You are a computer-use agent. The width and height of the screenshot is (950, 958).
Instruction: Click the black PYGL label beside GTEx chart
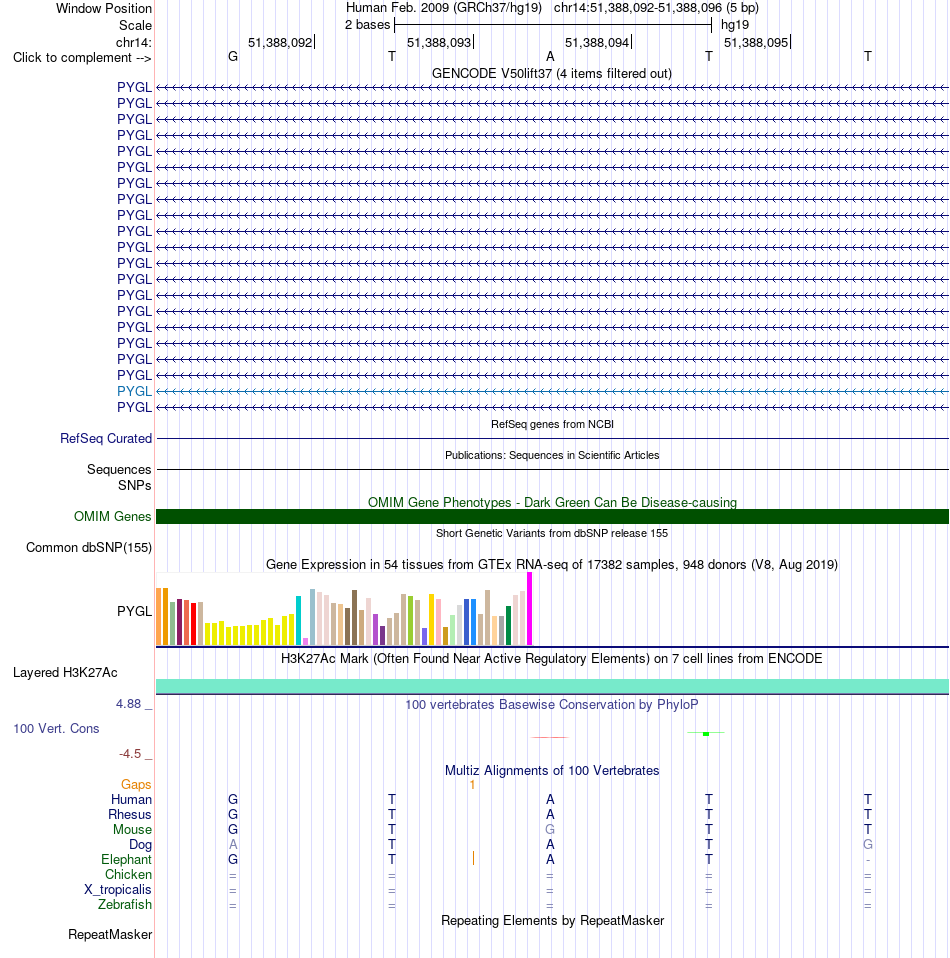pos(134,611)
